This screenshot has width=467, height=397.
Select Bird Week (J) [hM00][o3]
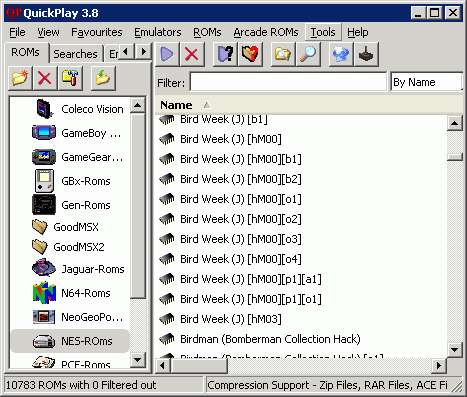[241, 239]
